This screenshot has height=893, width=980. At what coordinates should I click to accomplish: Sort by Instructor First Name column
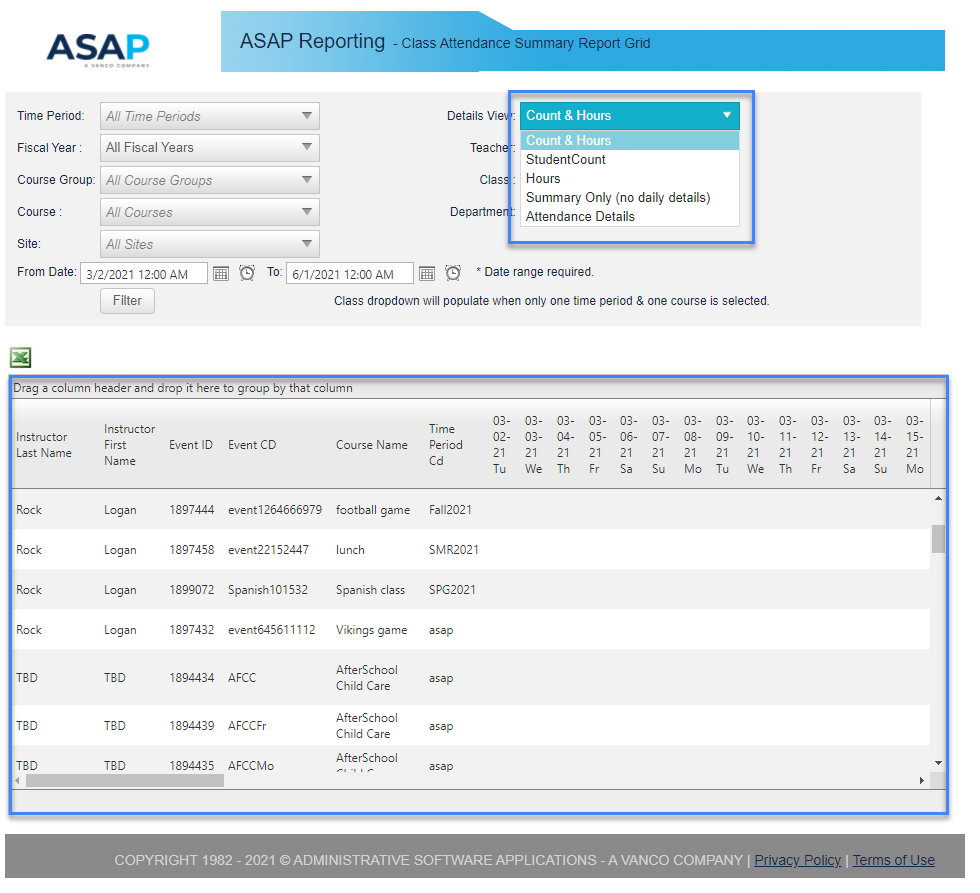(x=129, y=445)
